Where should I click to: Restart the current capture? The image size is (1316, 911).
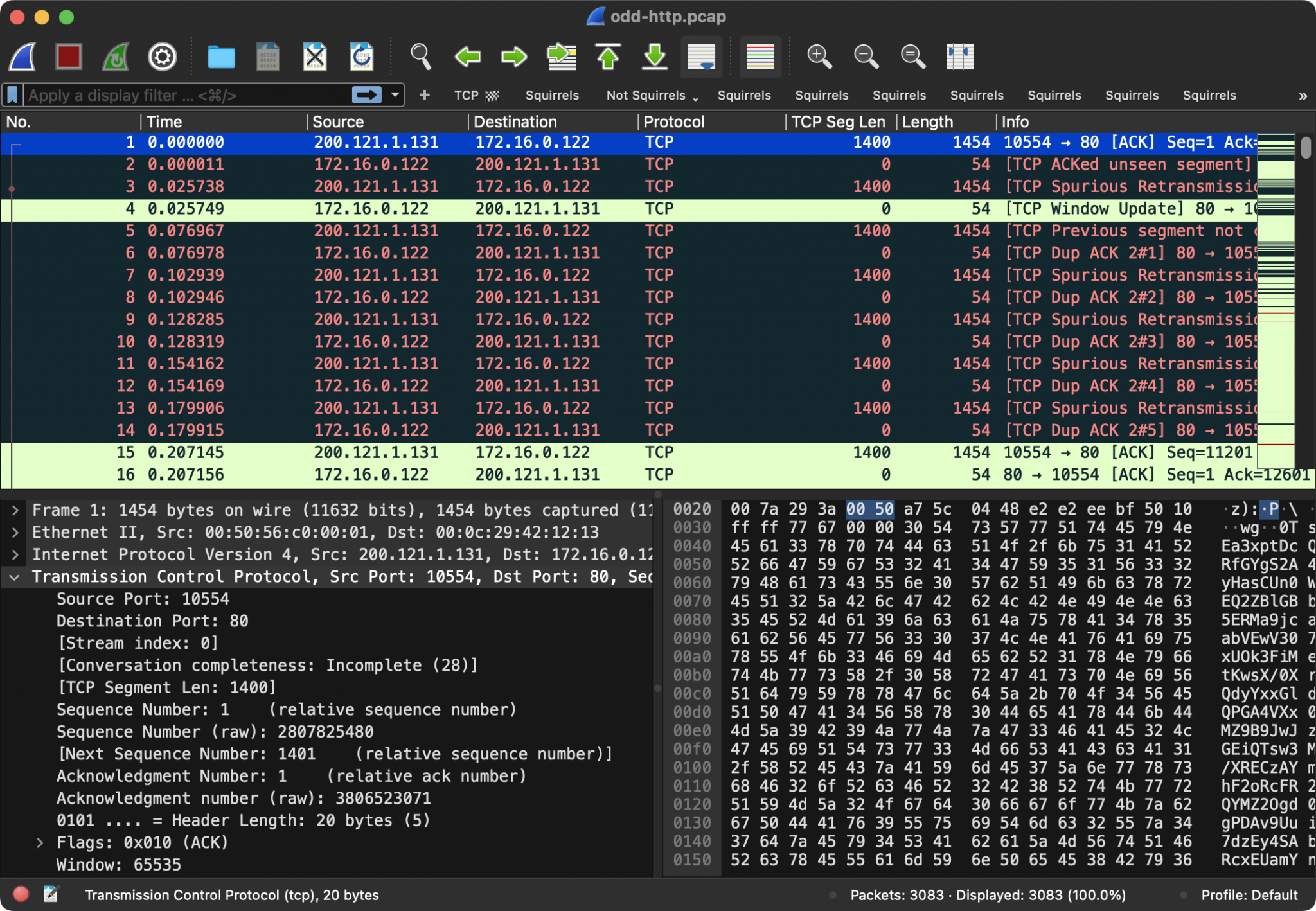coord(116,57)
